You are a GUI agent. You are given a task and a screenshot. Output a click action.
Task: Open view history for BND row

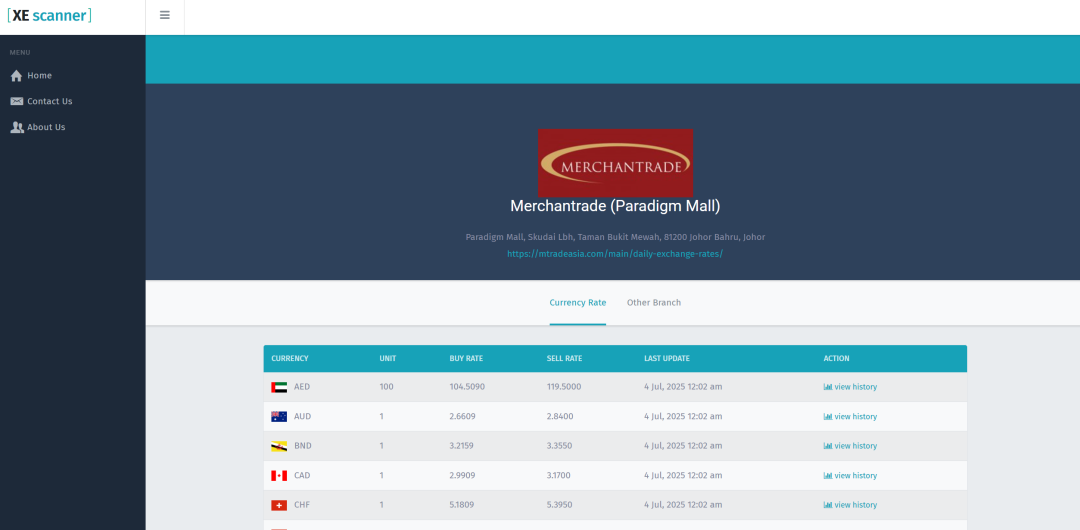(850, 446)
